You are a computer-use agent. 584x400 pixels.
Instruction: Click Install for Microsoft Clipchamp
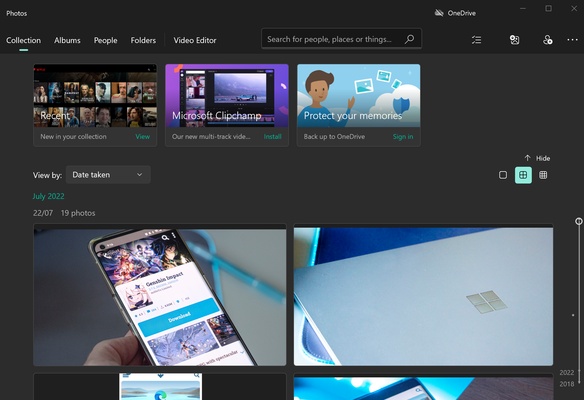[x=273, y=137]
